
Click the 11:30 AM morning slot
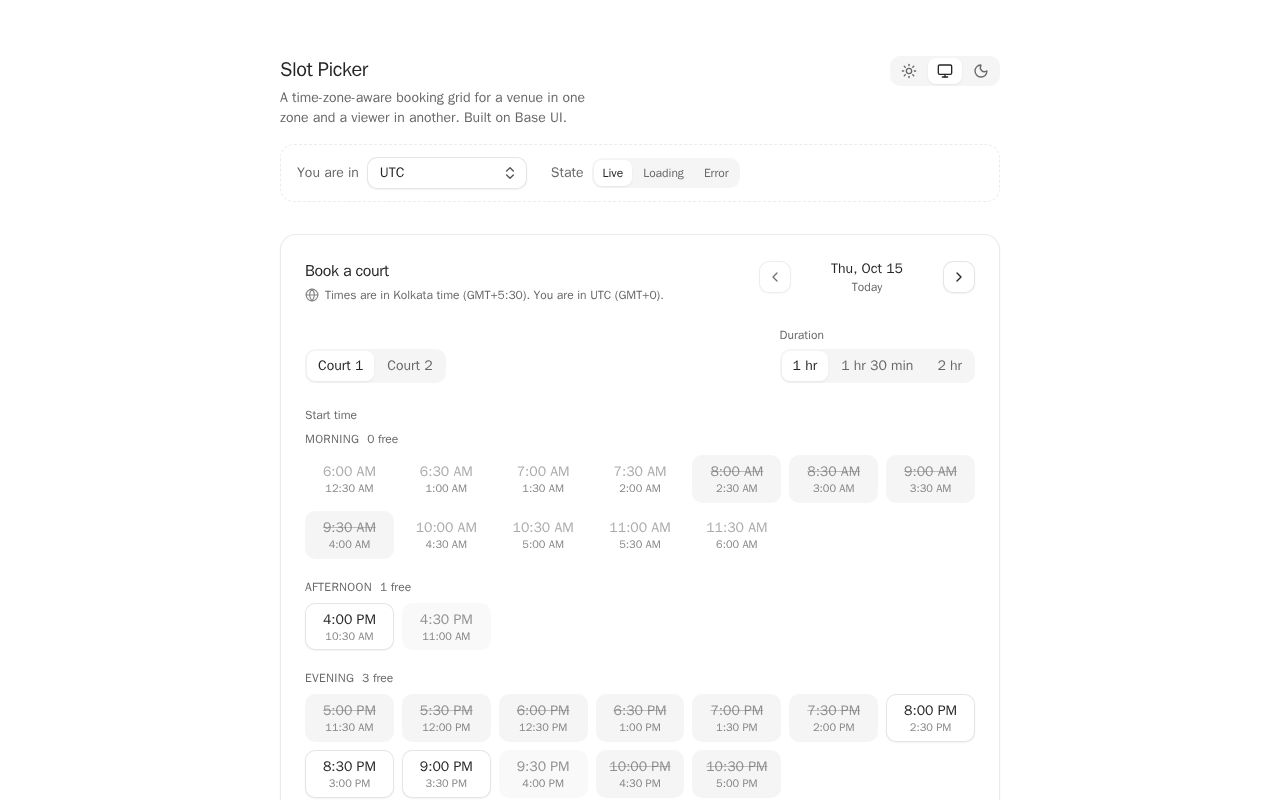click(737, 535)
